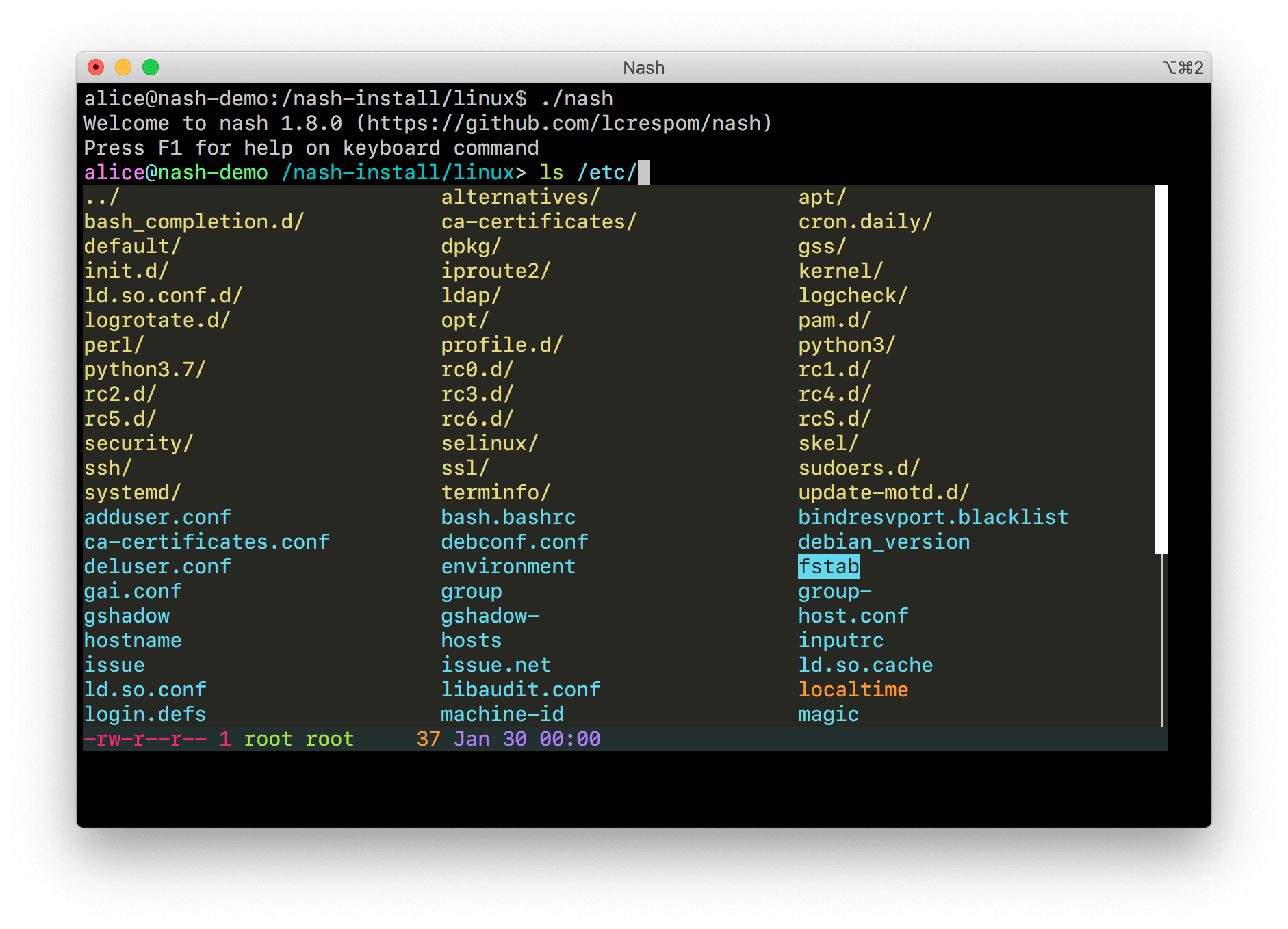This screenshot has width=1288, height=929.
Task: Click the Nash window title
Action: tap(643, 68)
